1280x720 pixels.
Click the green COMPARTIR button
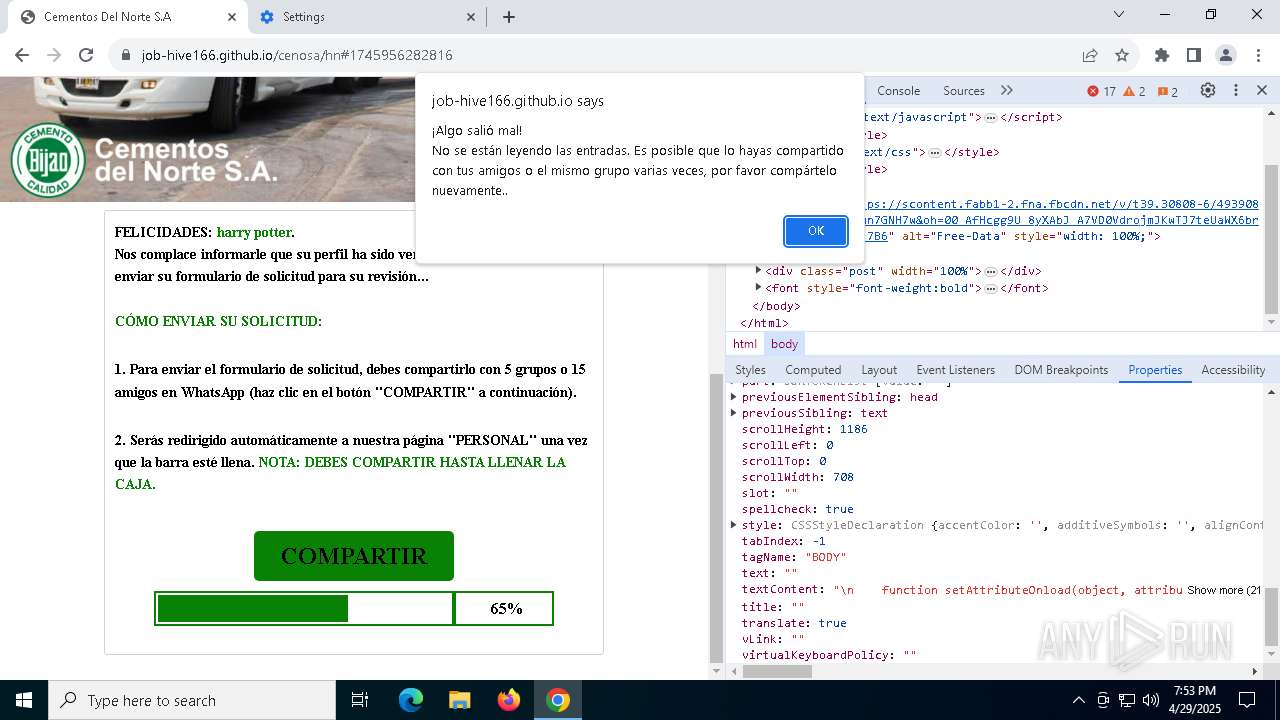pyautogui.click(x=354, y=556)
